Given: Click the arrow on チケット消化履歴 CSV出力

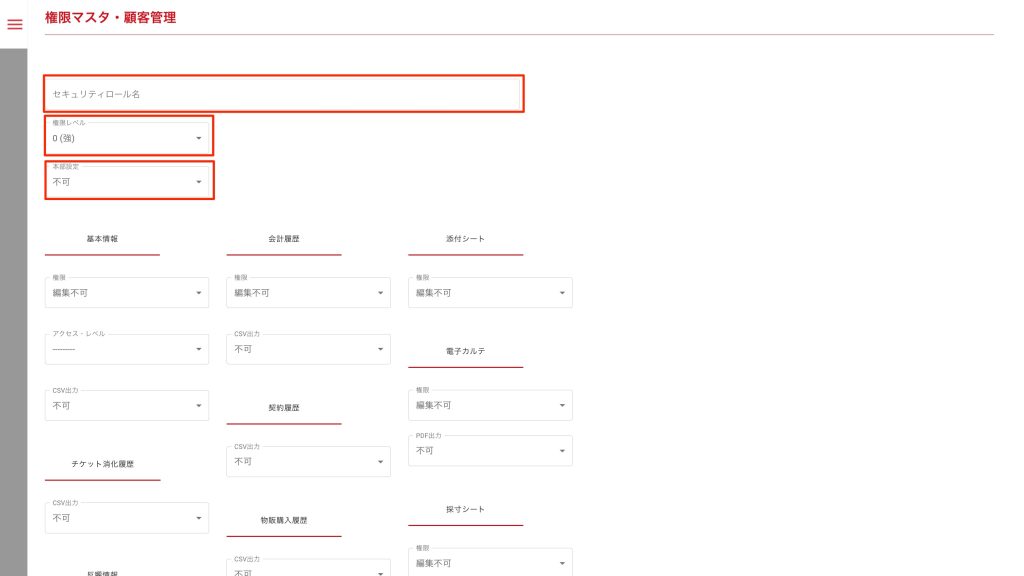Looking at the screenshot, I should (198, 518).
